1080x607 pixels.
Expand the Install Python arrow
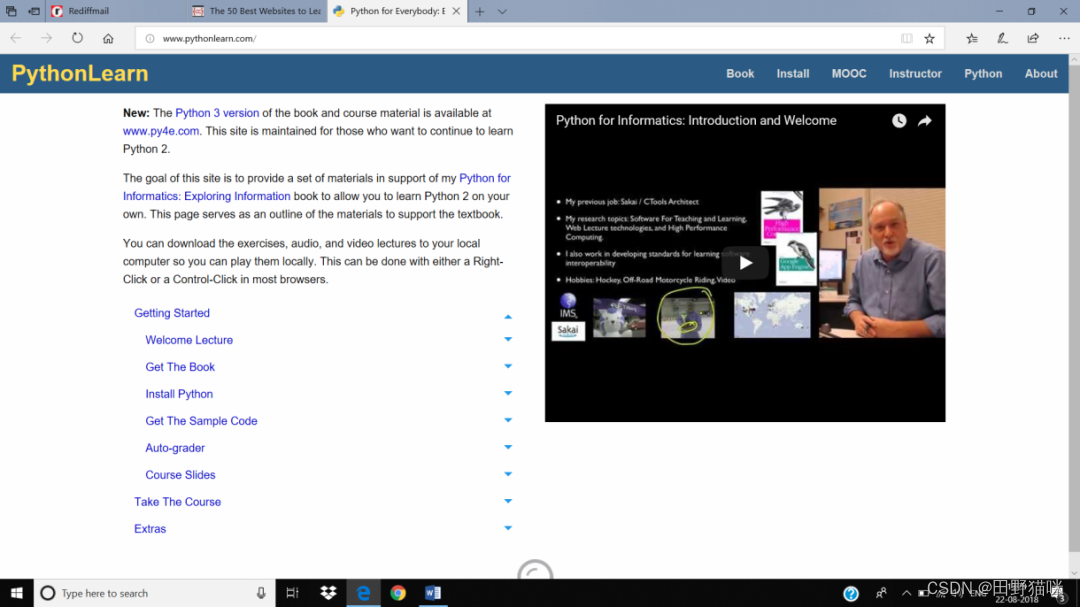click(x=508, y=393)
